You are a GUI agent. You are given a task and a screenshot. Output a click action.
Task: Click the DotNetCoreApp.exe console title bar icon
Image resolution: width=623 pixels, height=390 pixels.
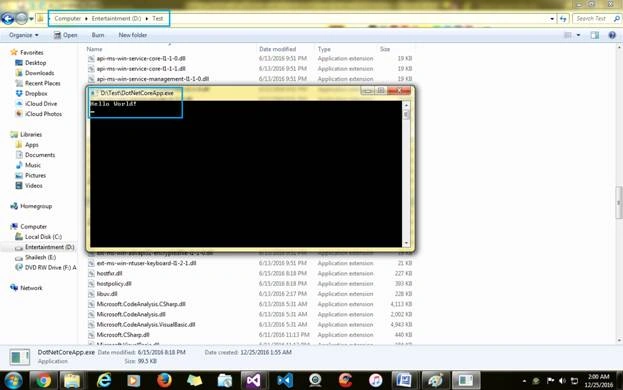tap(94, 93)
